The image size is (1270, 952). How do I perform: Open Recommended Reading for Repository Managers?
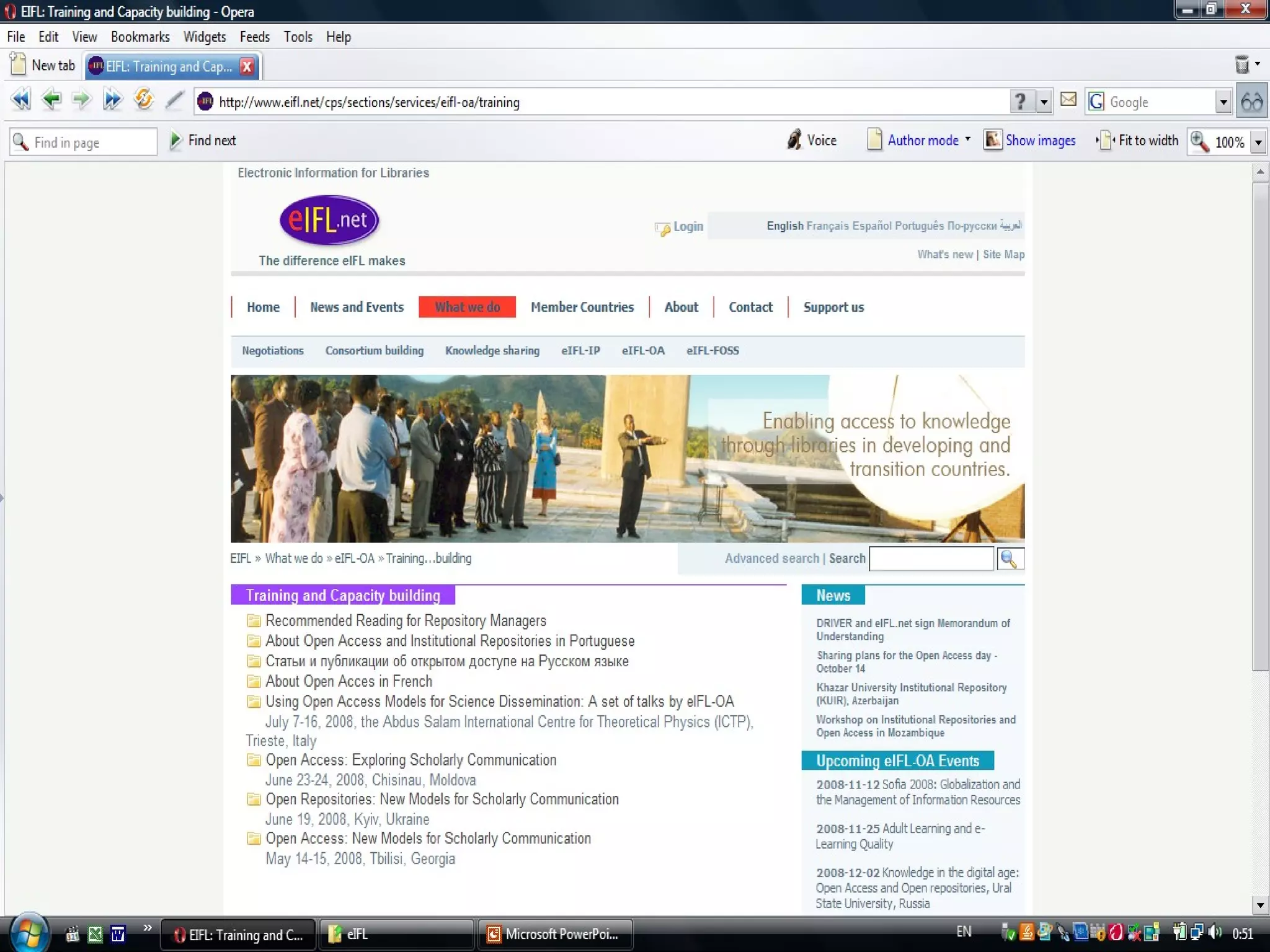[x=406, y=621]
